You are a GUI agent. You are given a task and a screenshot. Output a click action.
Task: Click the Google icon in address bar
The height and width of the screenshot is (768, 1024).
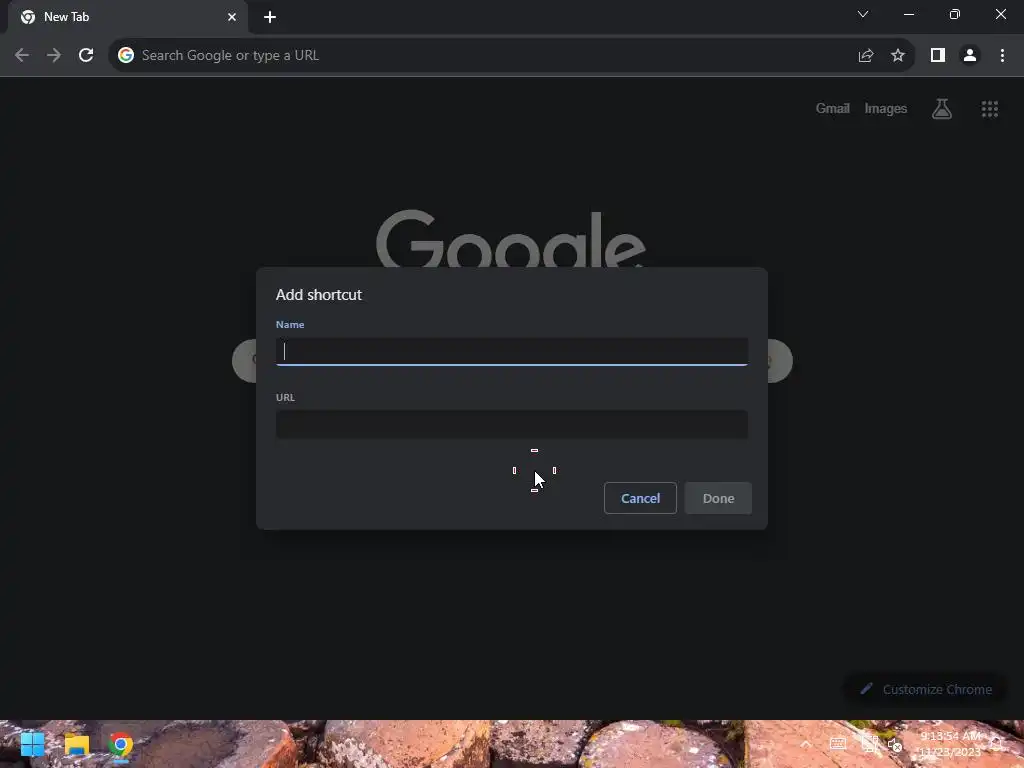(126, 56)
